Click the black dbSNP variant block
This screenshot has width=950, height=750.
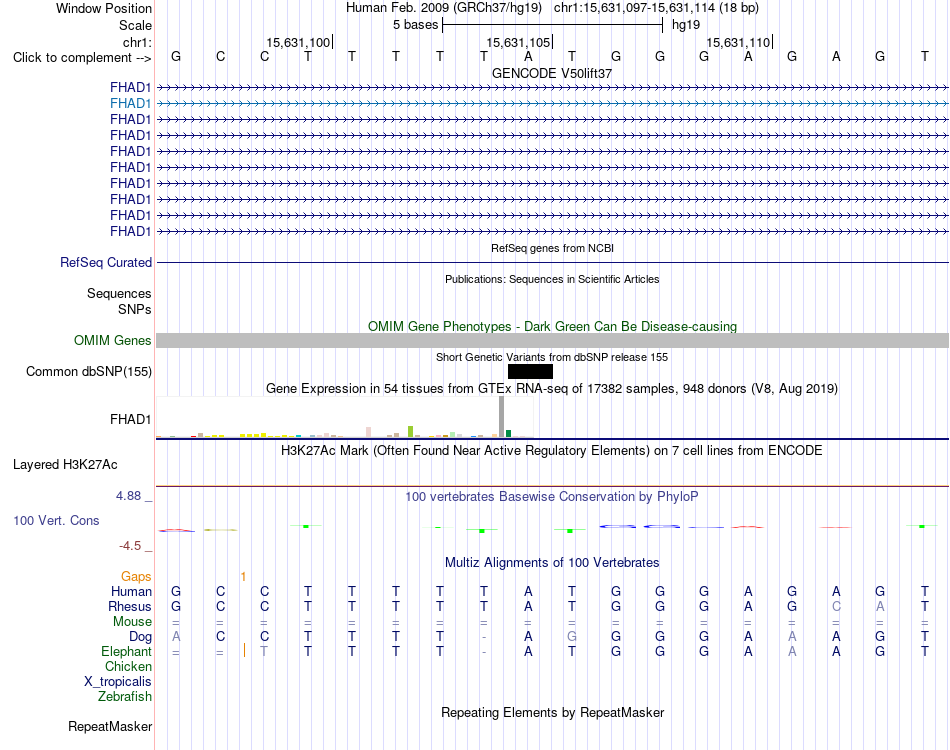click(x=530, y=371)
